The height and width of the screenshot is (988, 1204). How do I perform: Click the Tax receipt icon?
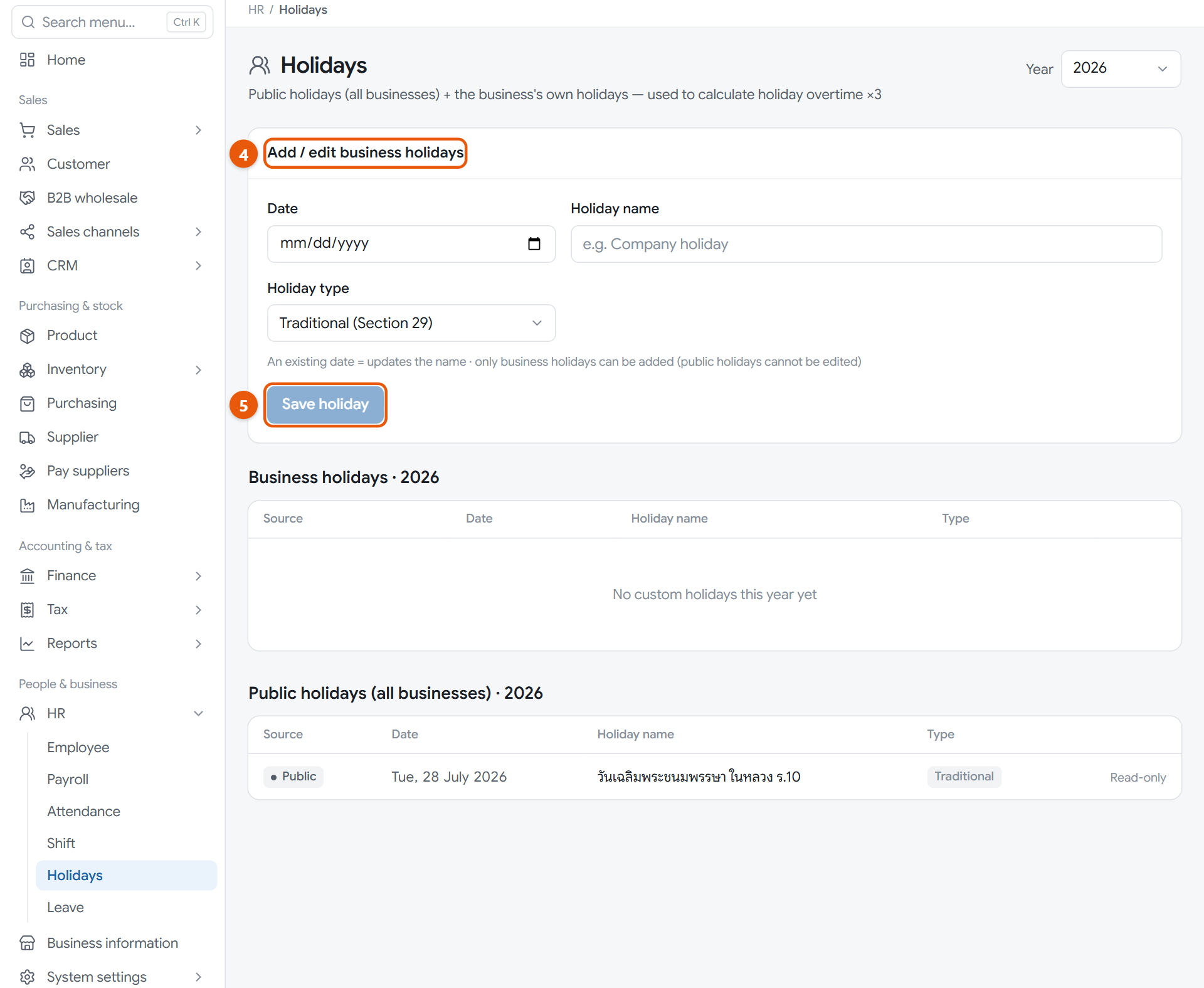tap(27, 610)
